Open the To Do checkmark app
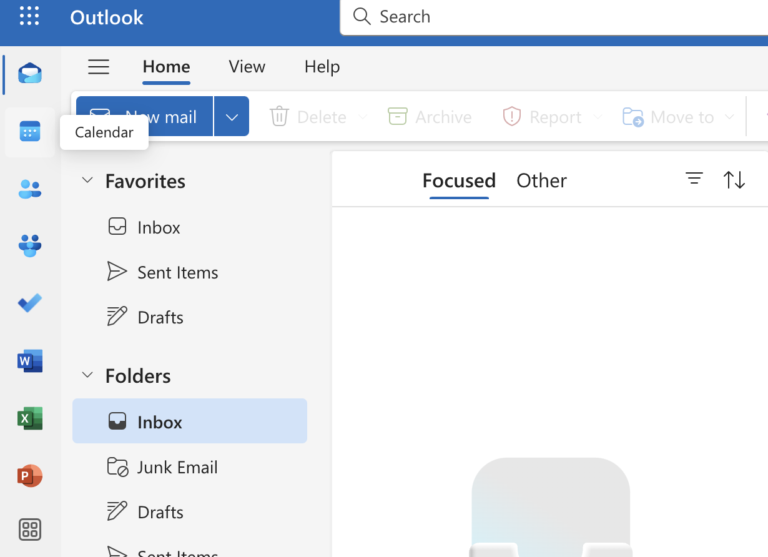This screenshot has height=557, width=768. tap(30, 303)
